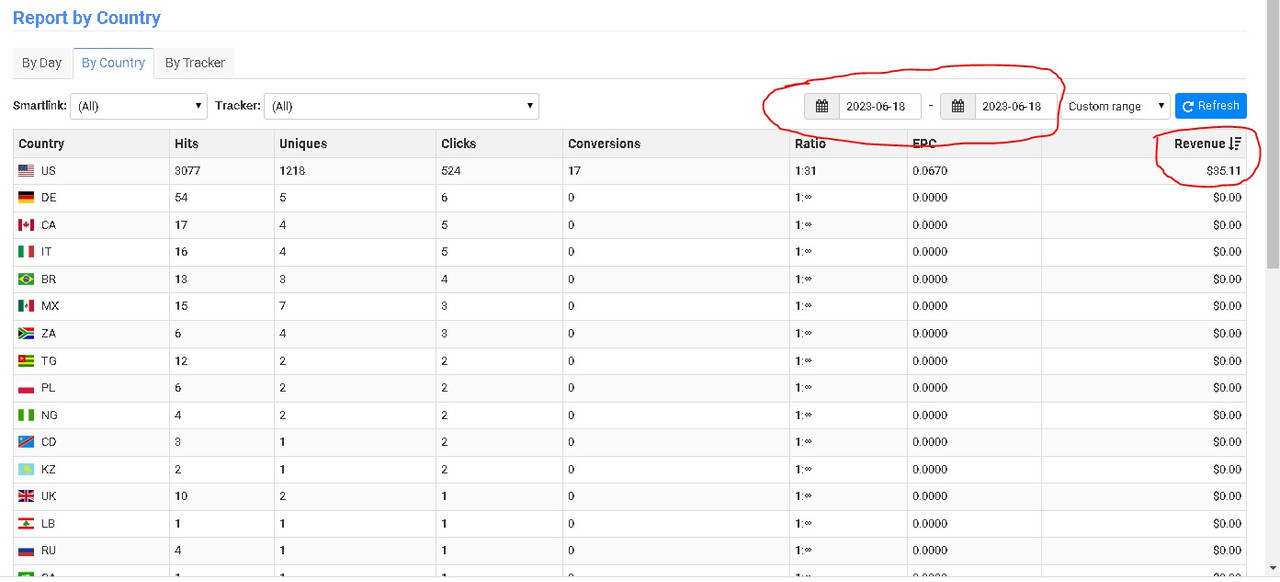The width and height of the screenshot is (1280, 582).
Task: Click the Kazakhstan flag icon
Action: pyautogui.click(x=26, y=469)
